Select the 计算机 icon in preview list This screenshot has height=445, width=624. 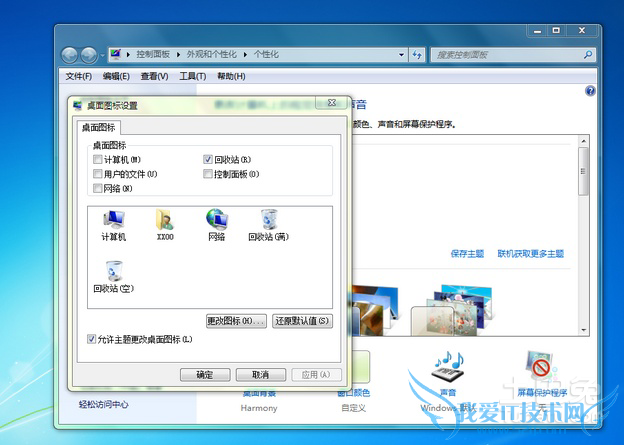(113, 225)
